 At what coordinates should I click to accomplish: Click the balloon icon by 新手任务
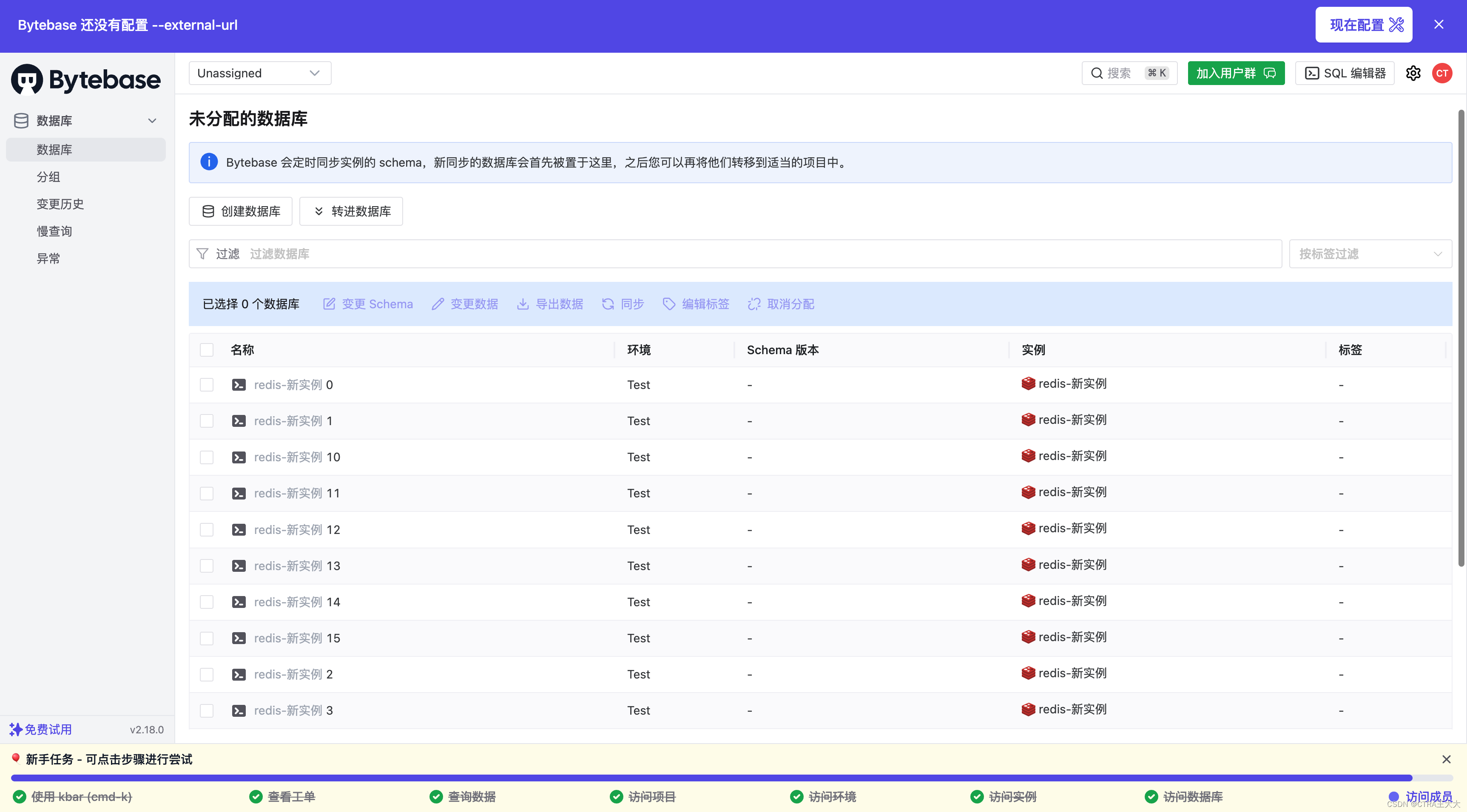click(x=16, y=758)
